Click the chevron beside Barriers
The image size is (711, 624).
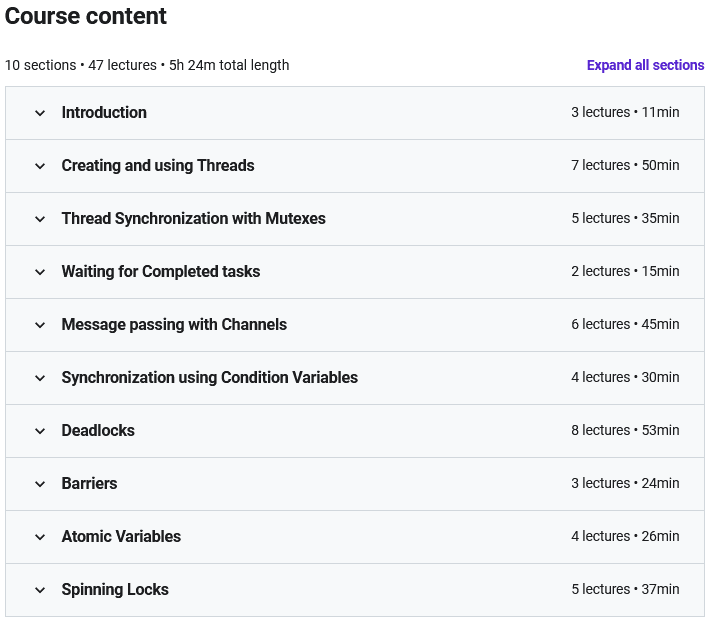tap(40, 484)
